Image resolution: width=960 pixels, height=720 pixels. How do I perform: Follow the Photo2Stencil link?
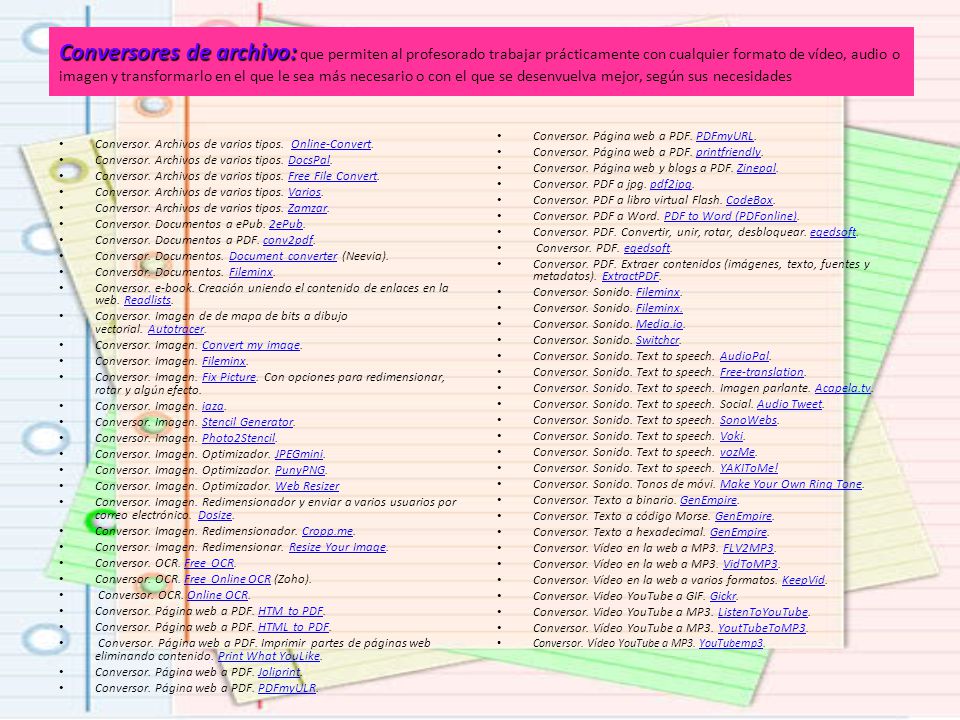[239, 438]
